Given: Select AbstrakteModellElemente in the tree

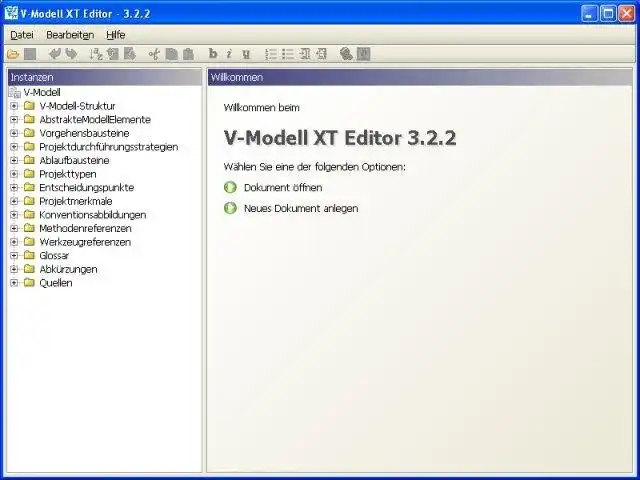Looking at the screenshot, I should click(95, 120).
